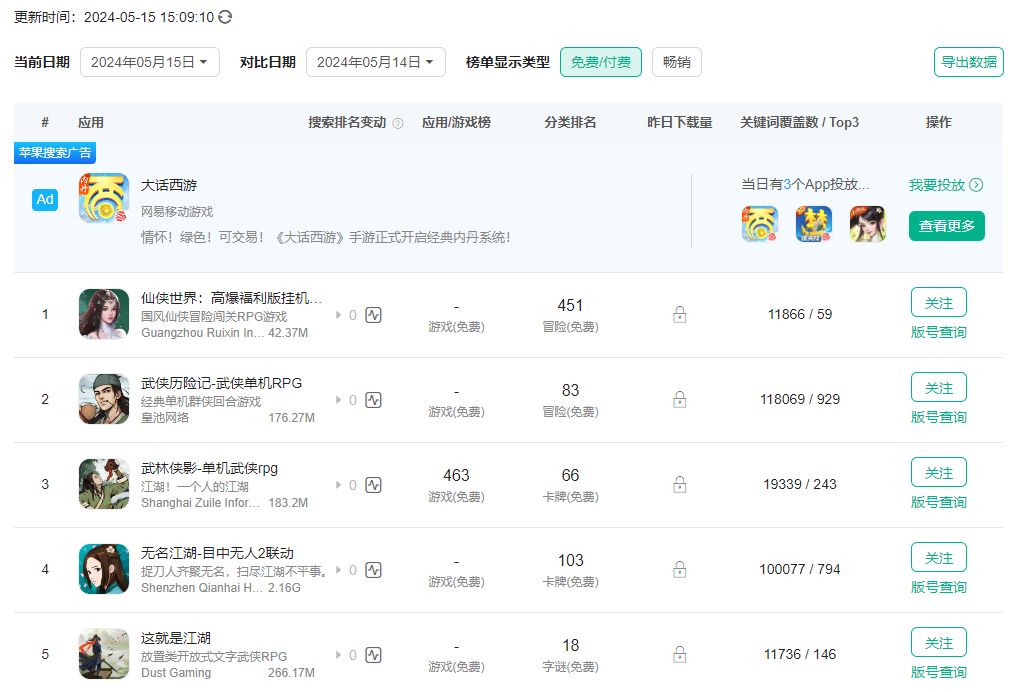Follow 仙侠世界 with the 关注 button
The height and width of the screenshot is (692, 1015).
(x=939, y=302)
